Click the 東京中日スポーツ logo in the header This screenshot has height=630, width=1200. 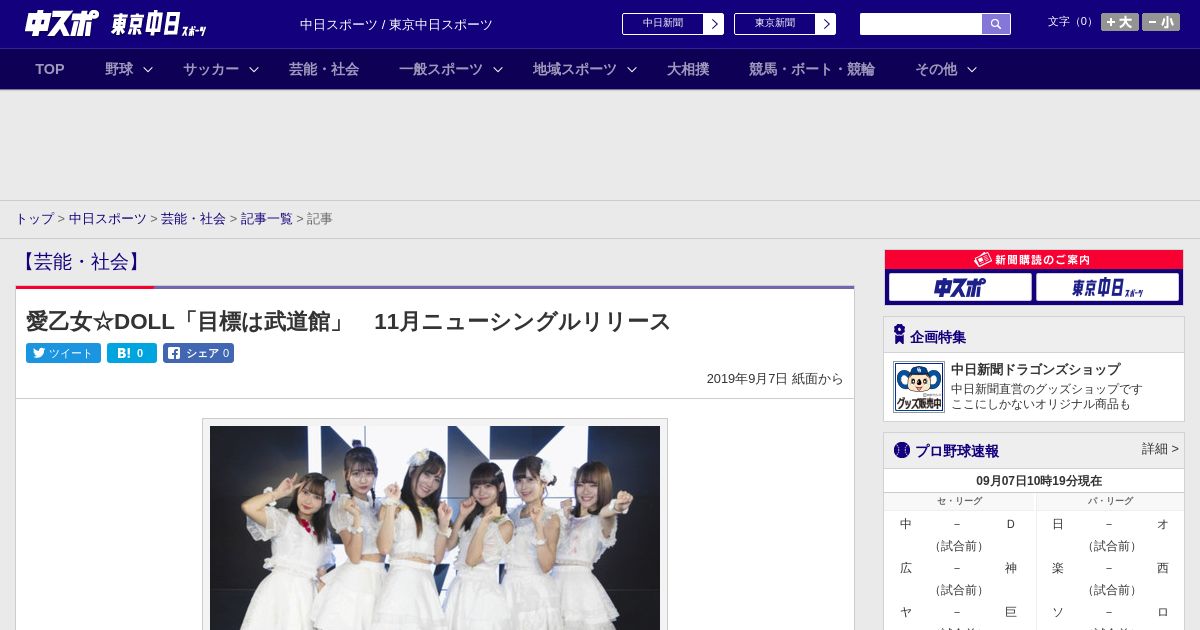click(158, 24)
